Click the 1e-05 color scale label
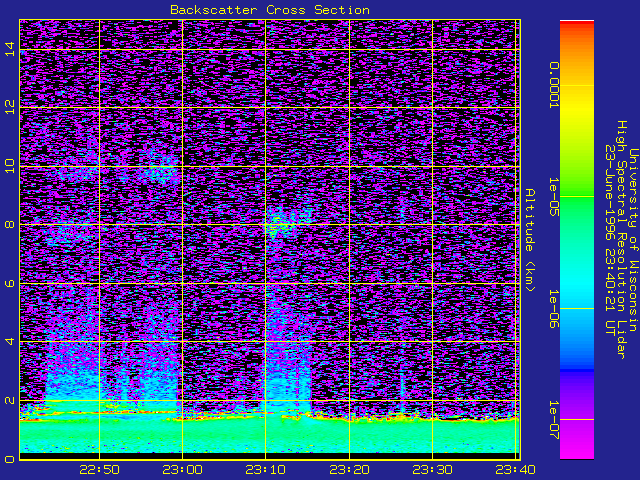 click(x=553, y=197)
